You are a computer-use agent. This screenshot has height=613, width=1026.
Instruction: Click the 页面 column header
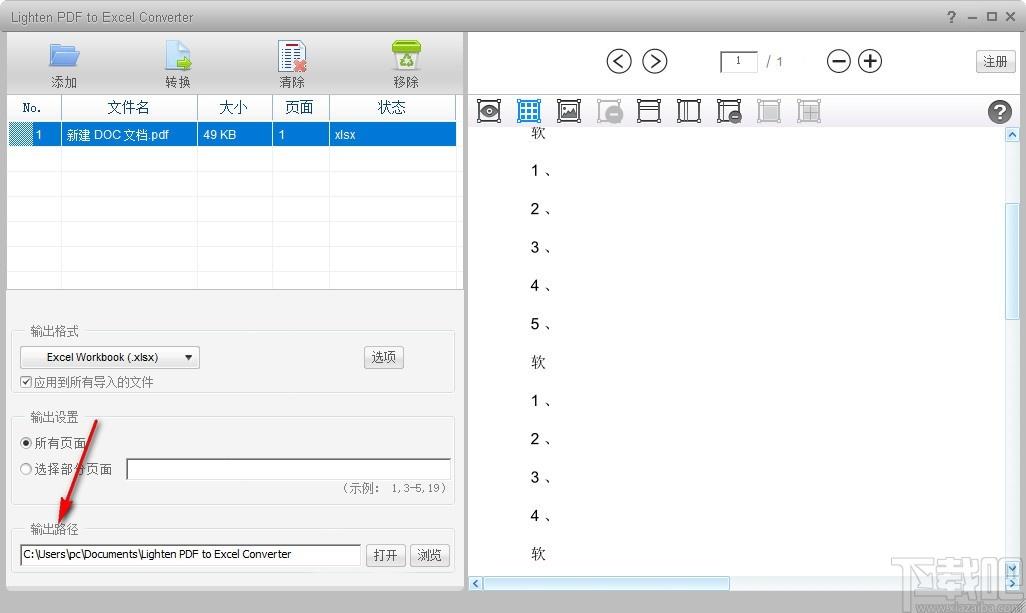tap(300, 107)
